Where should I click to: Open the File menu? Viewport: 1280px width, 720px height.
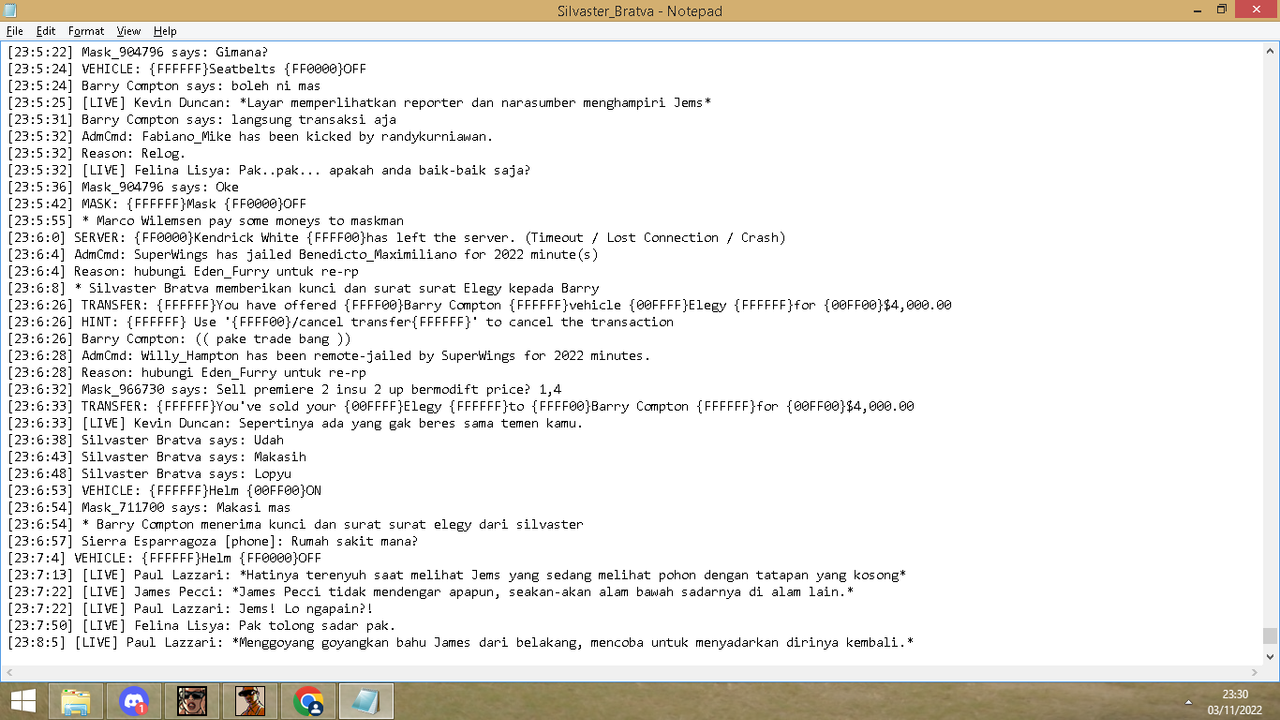(14, 31)
